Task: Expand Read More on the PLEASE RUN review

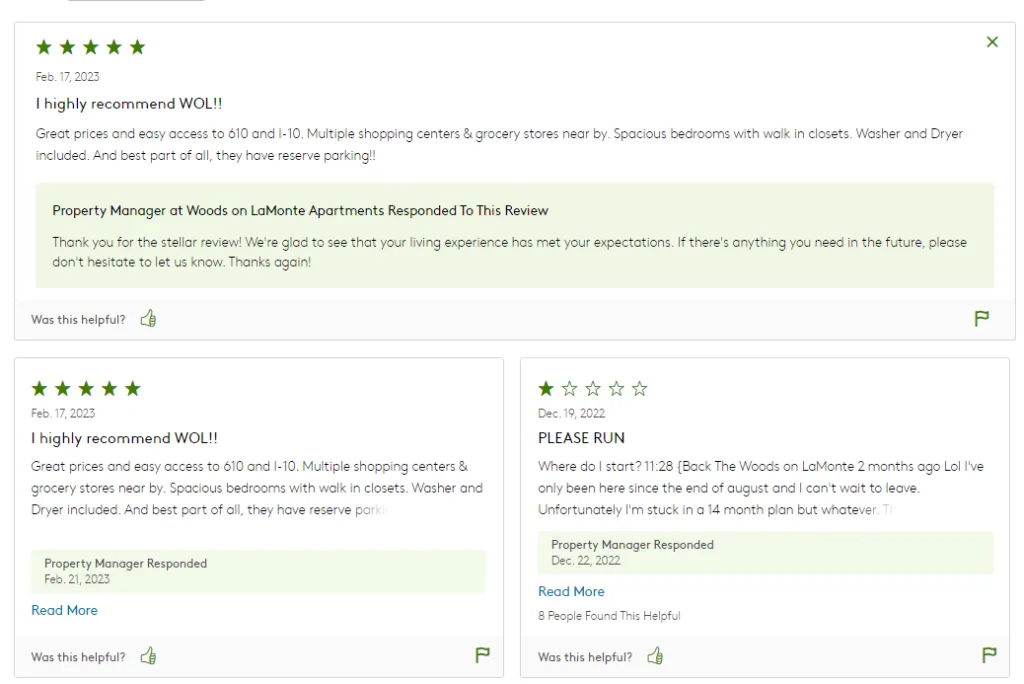Action: (x=571, y=591)
